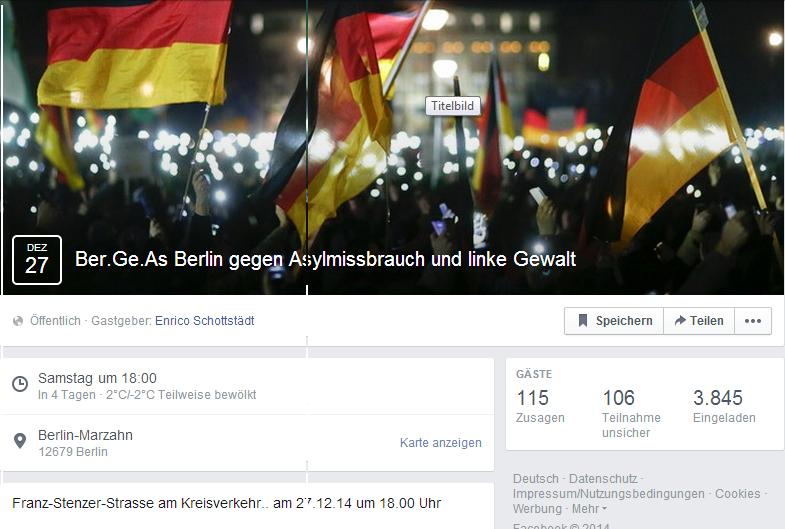Click the location pin icon beside Berlin-Marzahn

(x=20, y=441)
